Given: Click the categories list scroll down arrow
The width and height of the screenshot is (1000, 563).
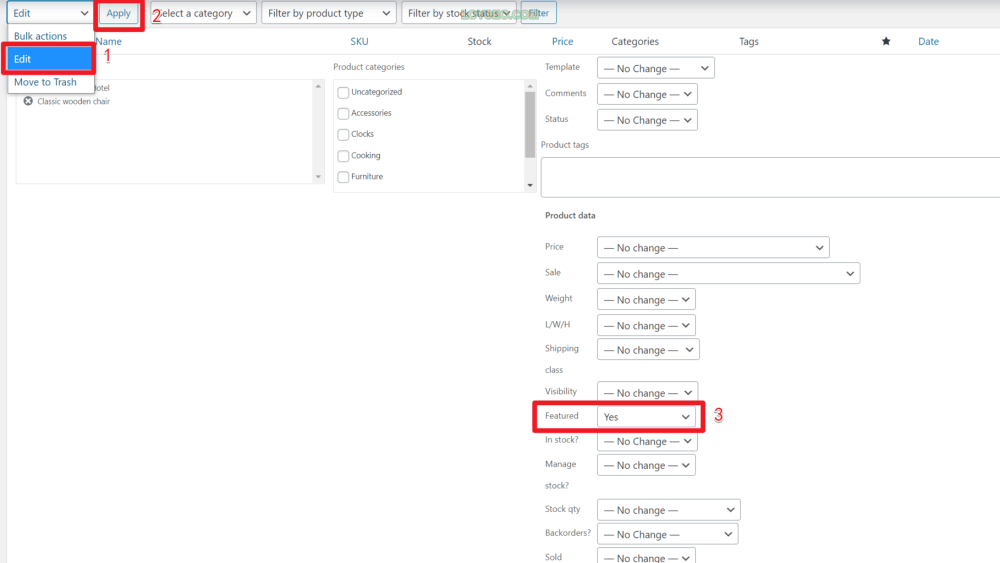Looking at the screenshot, I should pos(530,186).
